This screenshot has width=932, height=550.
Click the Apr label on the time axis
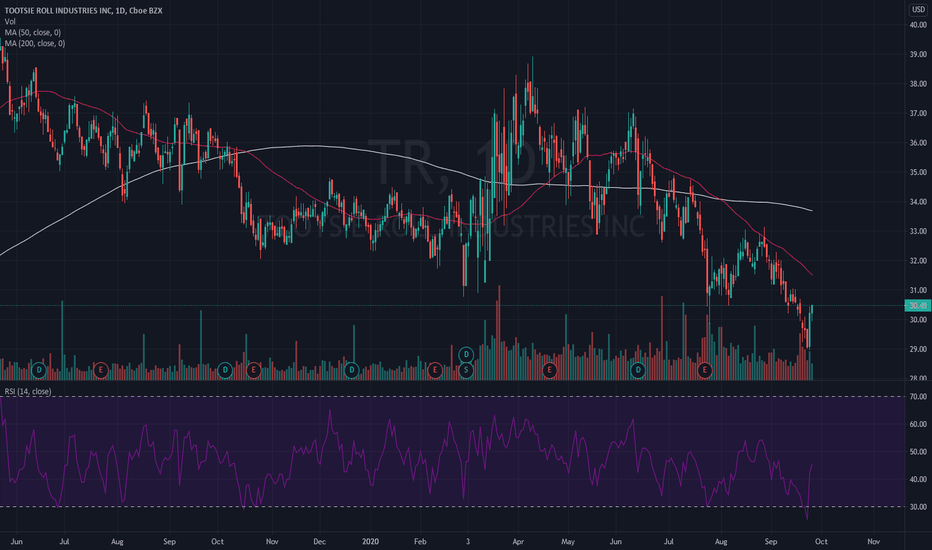tap(518, 542)
